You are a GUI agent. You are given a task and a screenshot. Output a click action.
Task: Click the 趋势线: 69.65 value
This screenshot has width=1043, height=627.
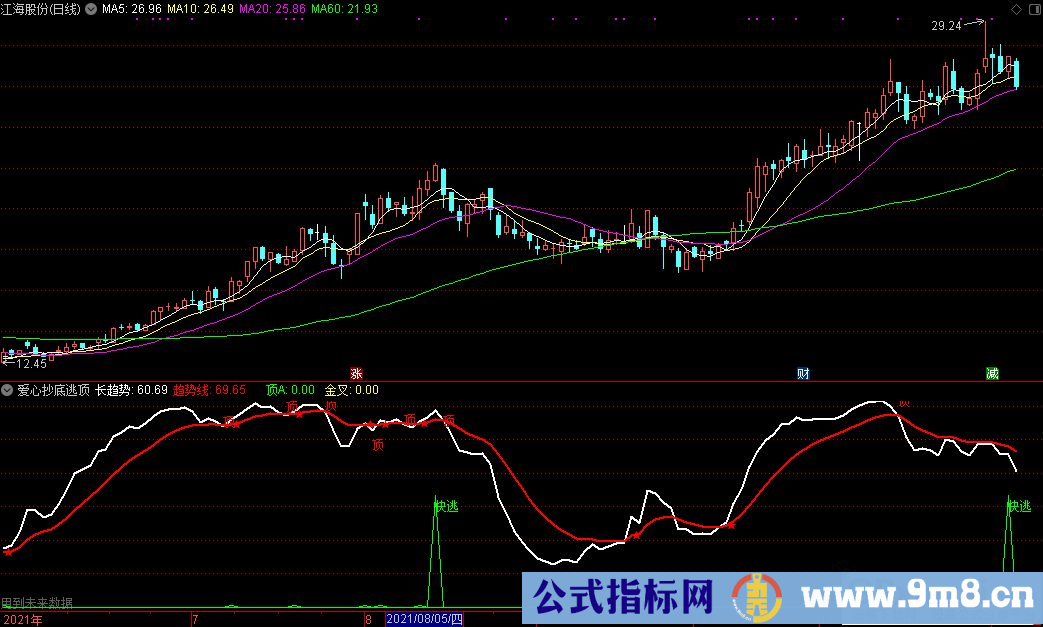(x=210, y=390)
